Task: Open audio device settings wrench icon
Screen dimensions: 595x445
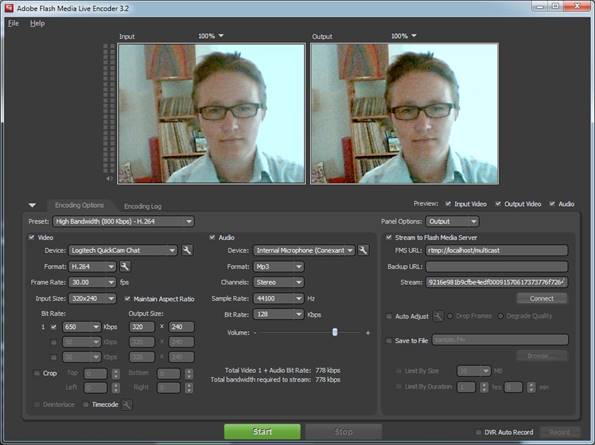Action: pyautogui.click(x=363, y=250)
